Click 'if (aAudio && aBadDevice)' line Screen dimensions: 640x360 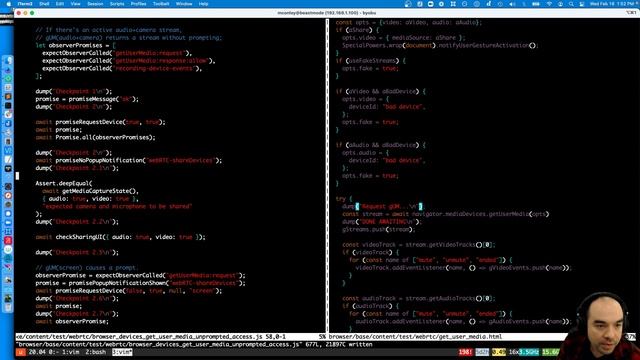click(380, 145)
